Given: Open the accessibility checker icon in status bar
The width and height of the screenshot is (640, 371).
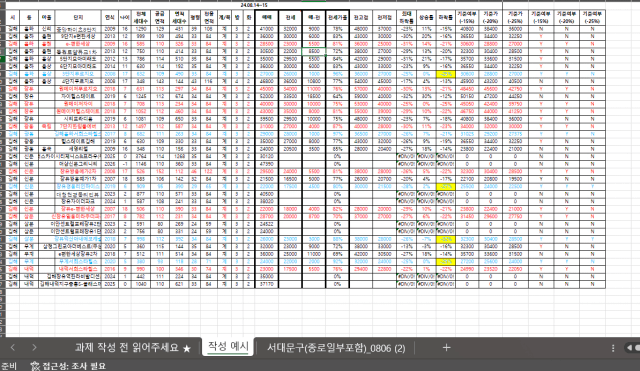Looking at the screenshot, I should pos(35,366).
